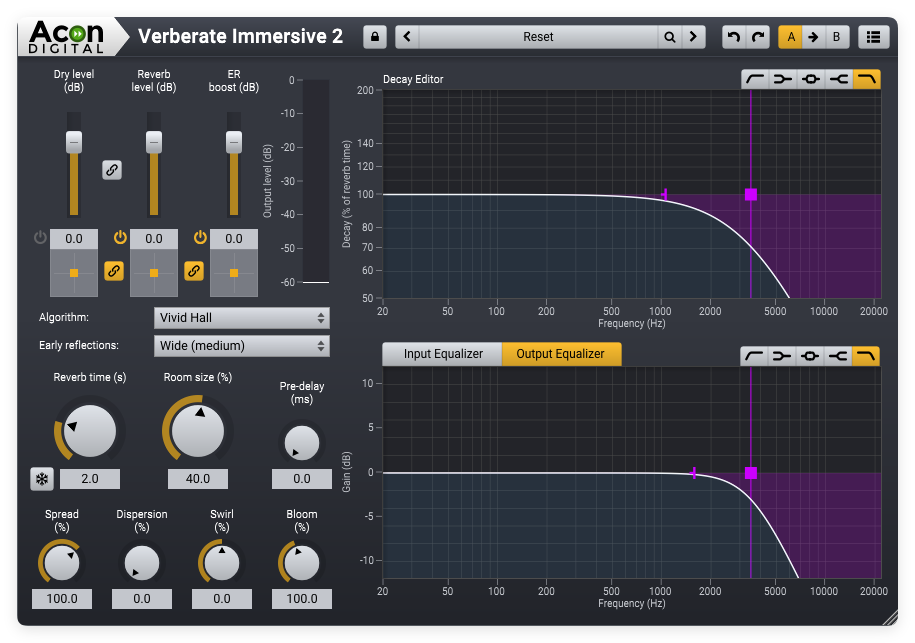Select equalizer high shelf band icon
The width and height of the screenshot is (915, 643).
(x=839, y=356)
